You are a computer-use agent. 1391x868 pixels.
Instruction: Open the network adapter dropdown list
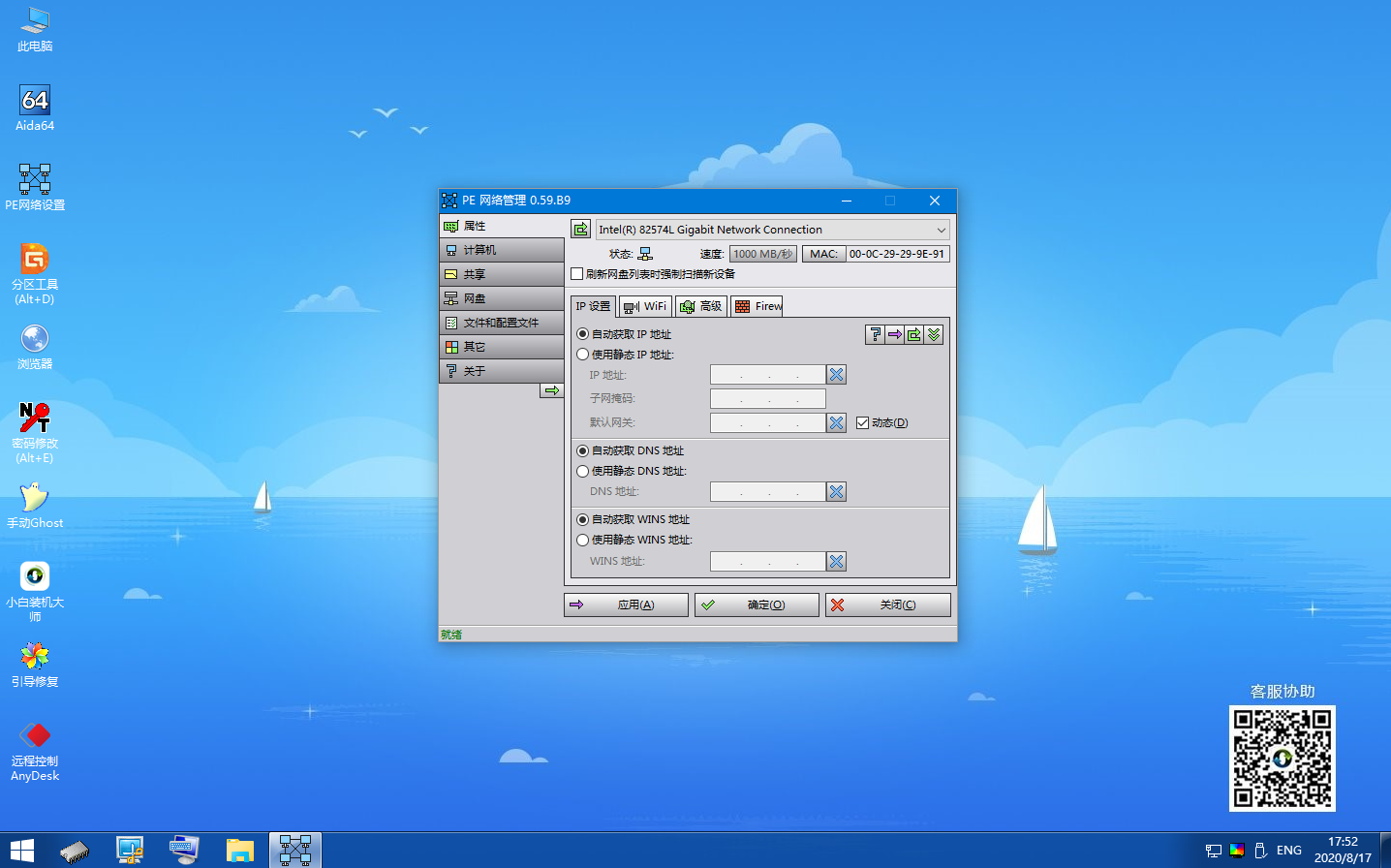pyautogui.click(x=940, y=230)
